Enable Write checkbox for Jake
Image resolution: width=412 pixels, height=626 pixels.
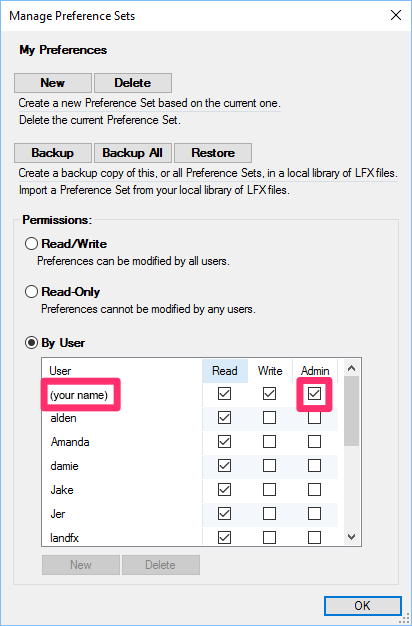pos(269,490)
